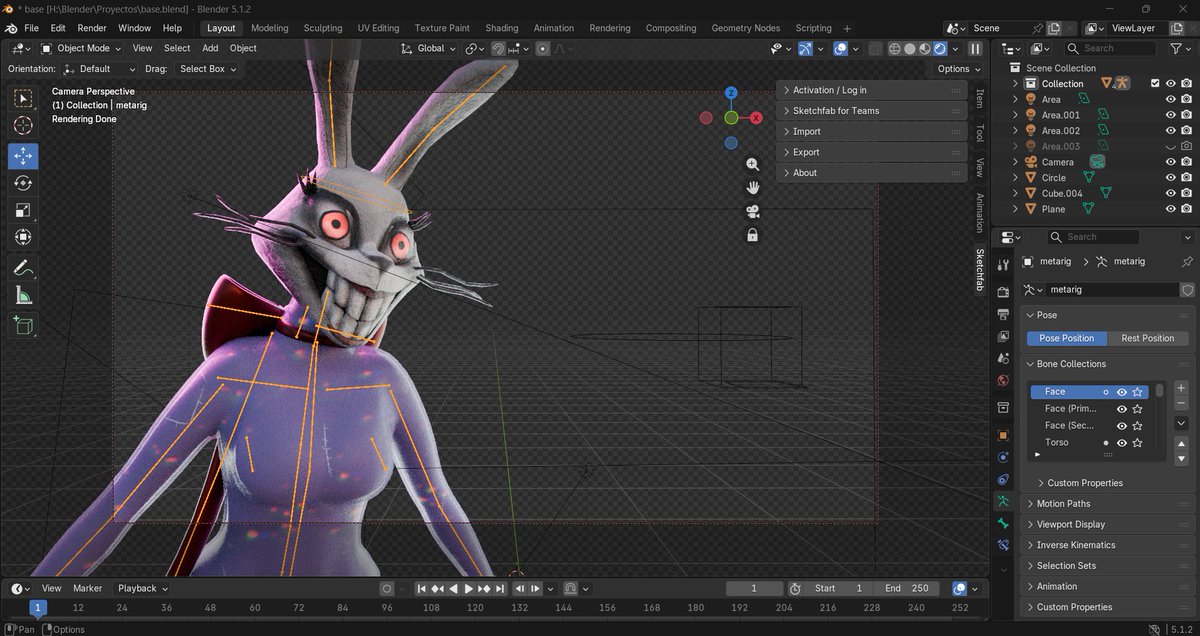This screenshot has height=636, width=1200.
Task: Activate the Move tool
Action: 23,157
